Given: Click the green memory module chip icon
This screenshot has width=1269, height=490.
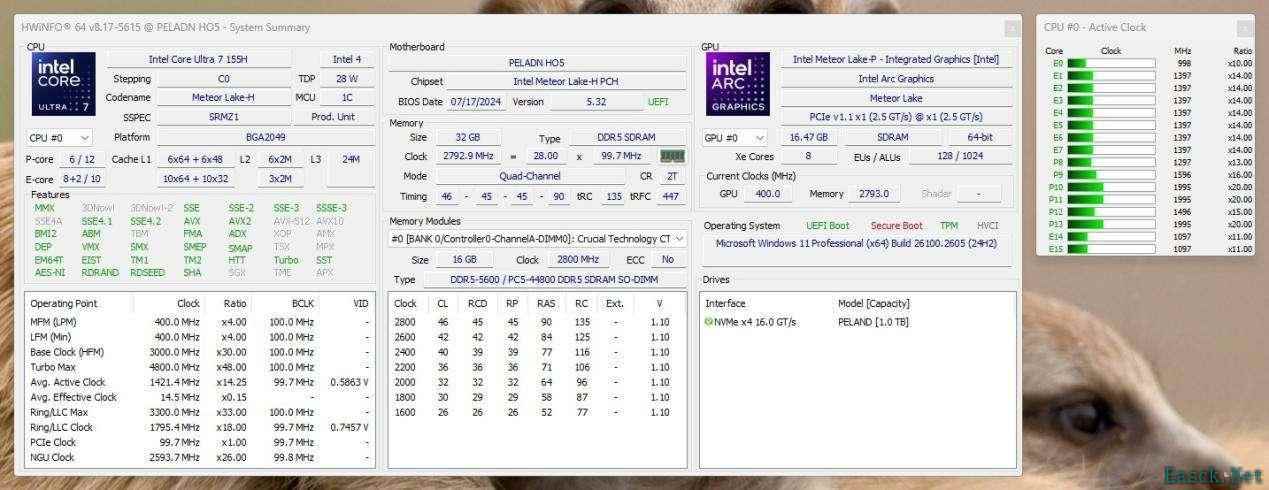Looking at the screenshot, I should 672,156.
